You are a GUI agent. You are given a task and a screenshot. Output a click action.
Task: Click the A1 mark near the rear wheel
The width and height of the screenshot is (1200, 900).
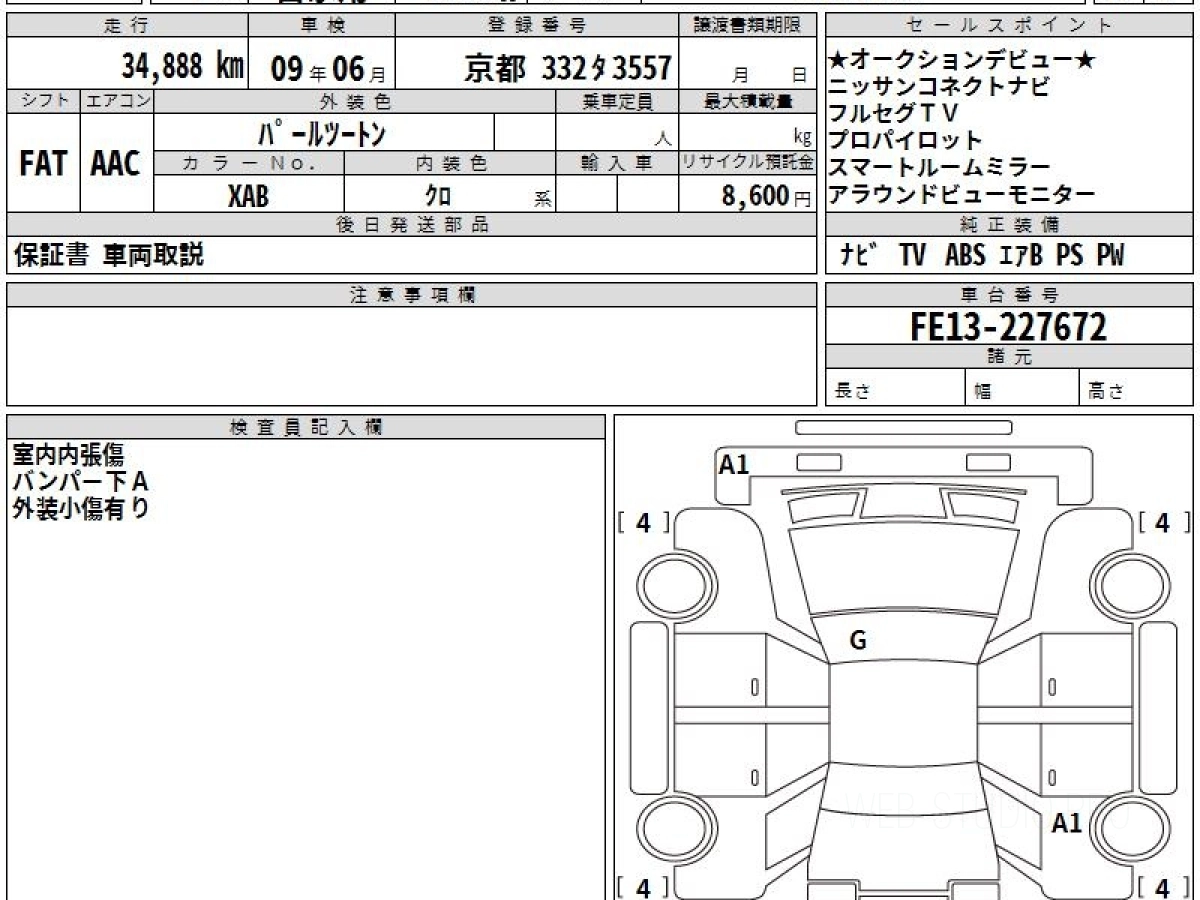coord(1067,823)
